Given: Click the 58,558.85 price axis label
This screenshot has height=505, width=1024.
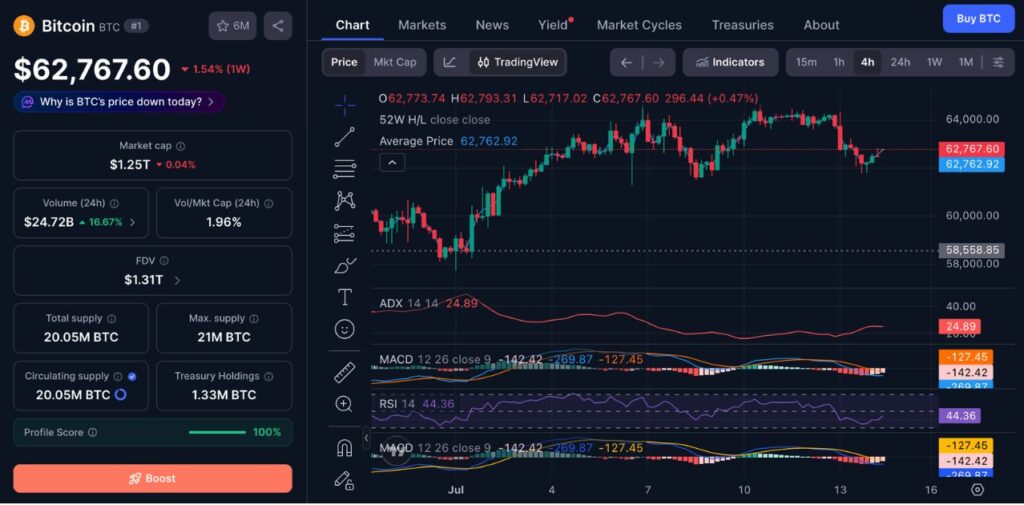Looking at the screenshot, I should [970, 250].
